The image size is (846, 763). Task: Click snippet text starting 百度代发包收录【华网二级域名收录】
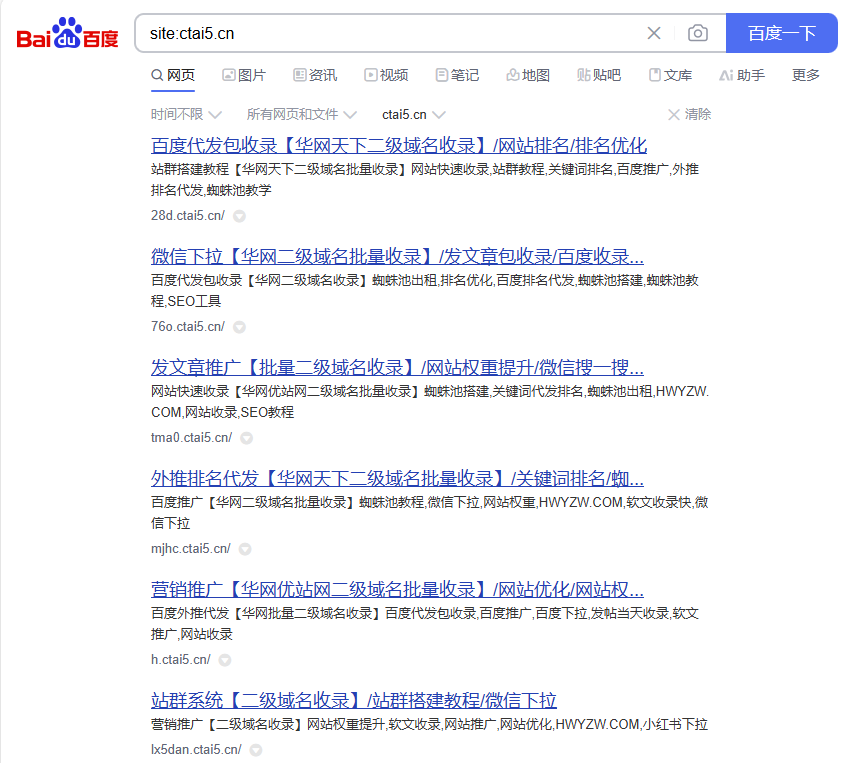tap(425, 291)
